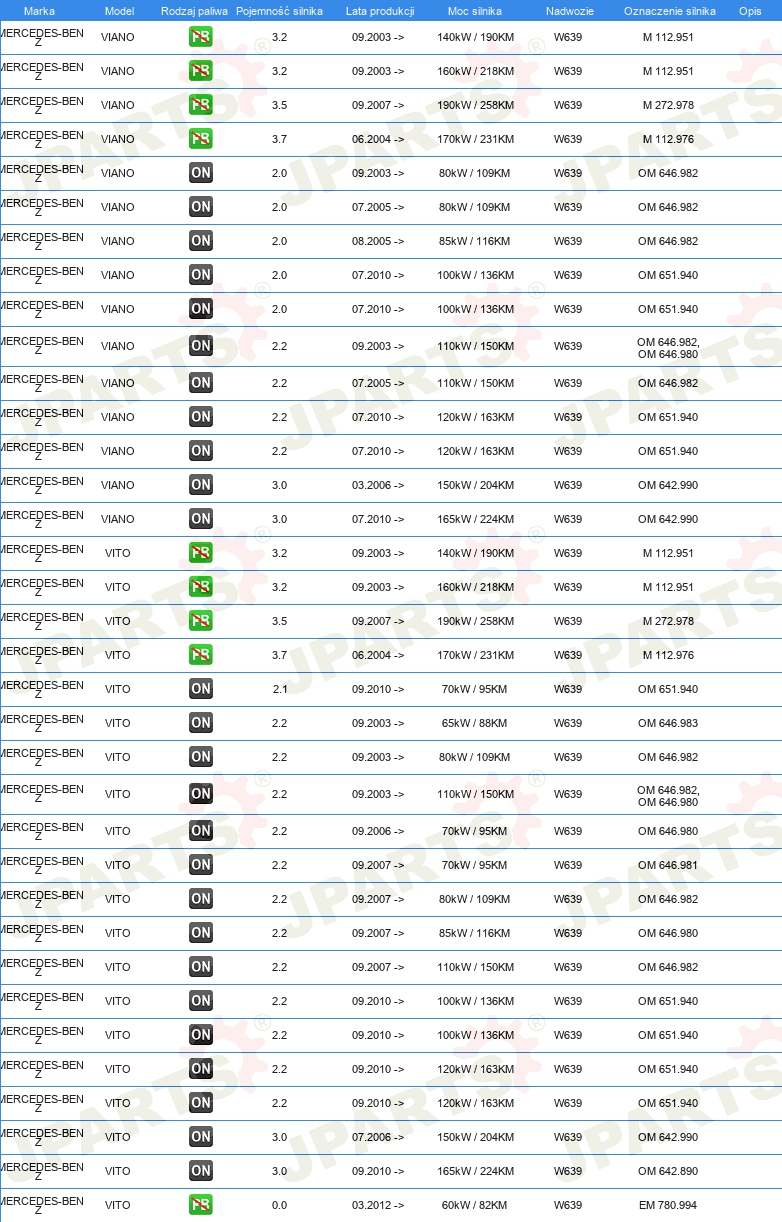
Task: Select power cell 60kW / 82KM
Action: 475,1205
